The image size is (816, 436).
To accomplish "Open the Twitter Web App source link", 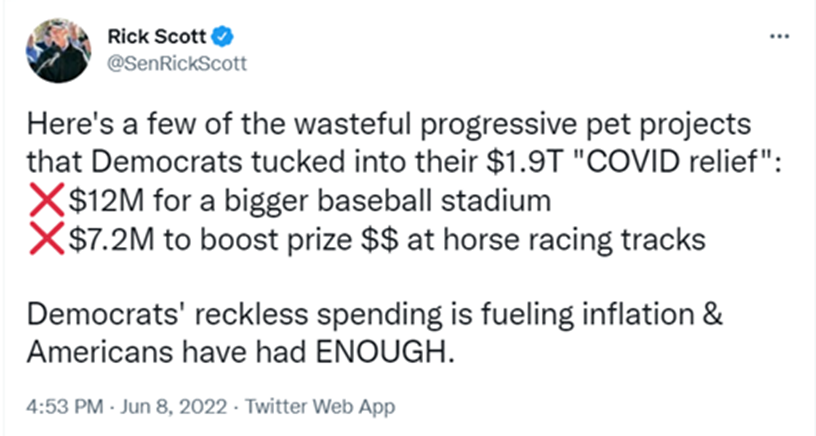I will 320,406.
